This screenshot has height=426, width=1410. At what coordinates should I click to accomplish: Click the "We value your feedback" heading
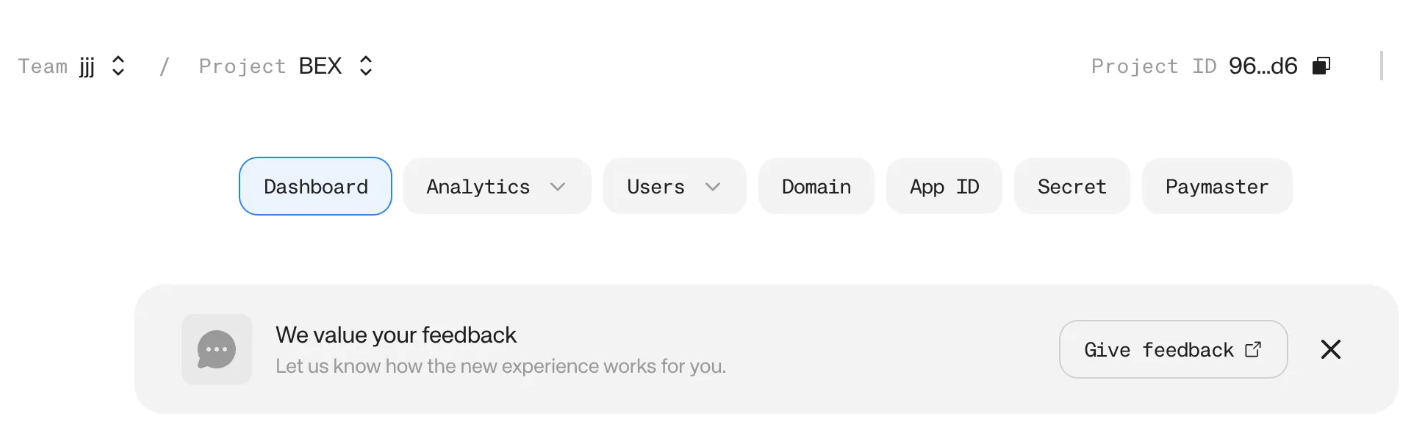click(x=396, y=334)
